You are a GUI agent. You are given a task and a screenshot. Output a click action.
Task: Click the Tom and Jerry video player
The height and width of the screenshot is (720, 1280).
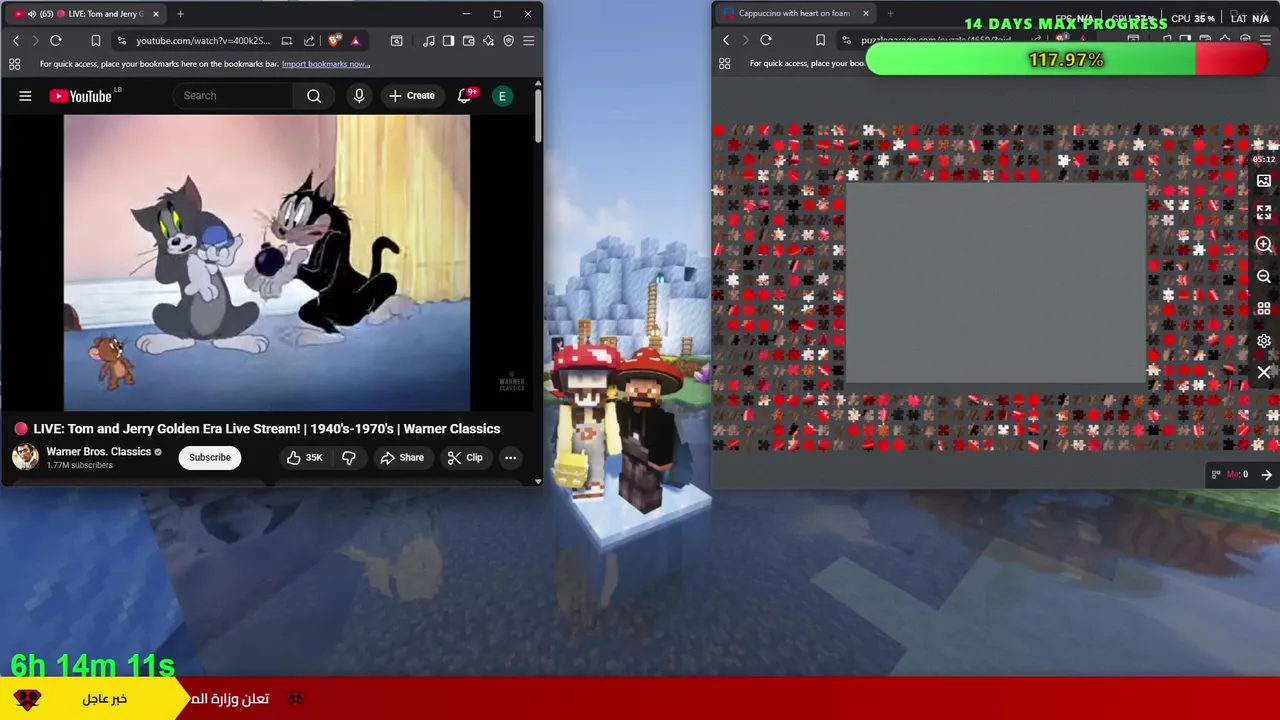267,263
